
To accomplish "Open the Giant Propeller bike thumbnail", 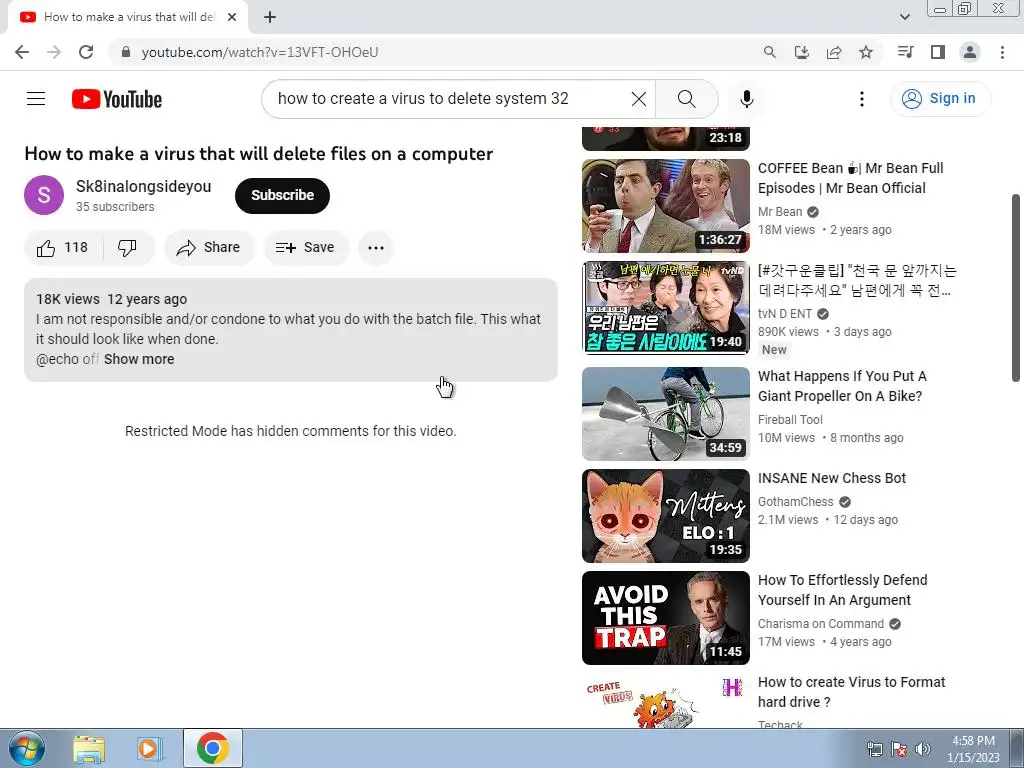I will (665, 414).
